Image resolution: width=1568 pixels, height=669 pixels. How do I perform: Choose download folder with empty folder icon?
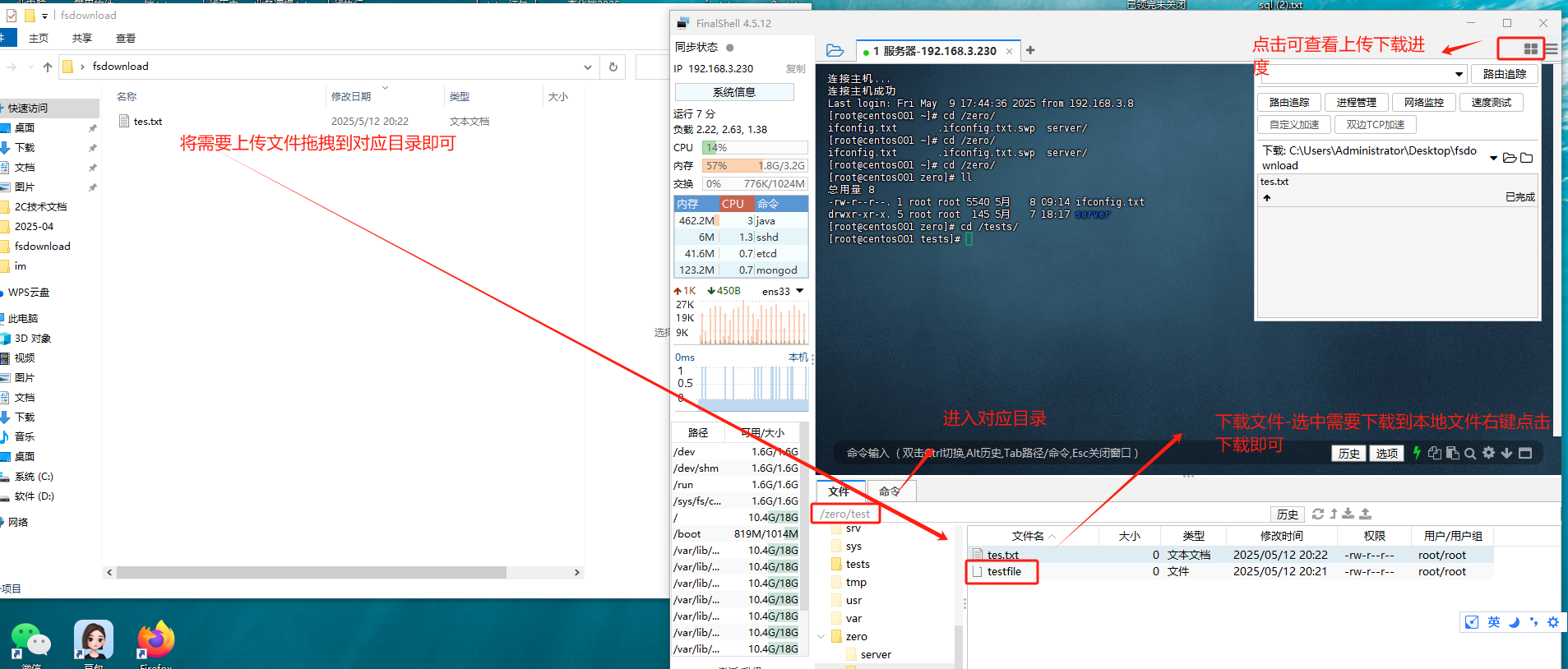point(1527,158)
